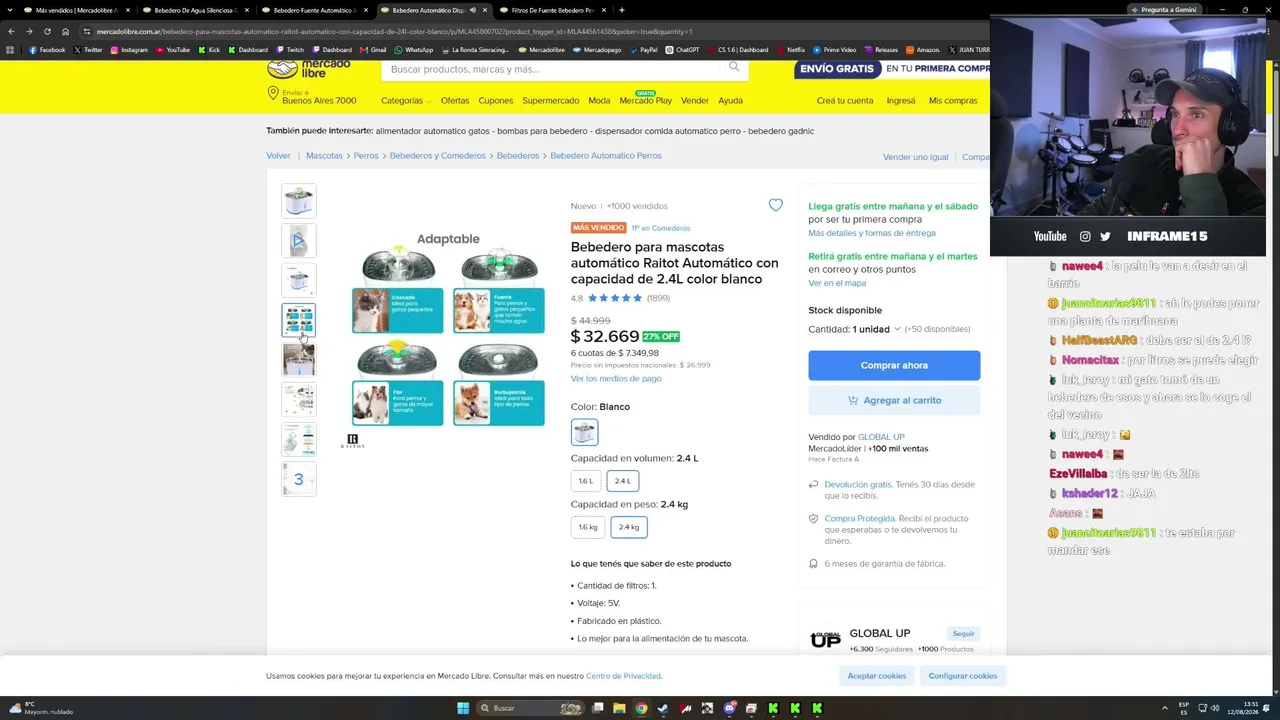The image size is (1280, 720).
Task: Click the five-star rating reviews
Action: 615,298
